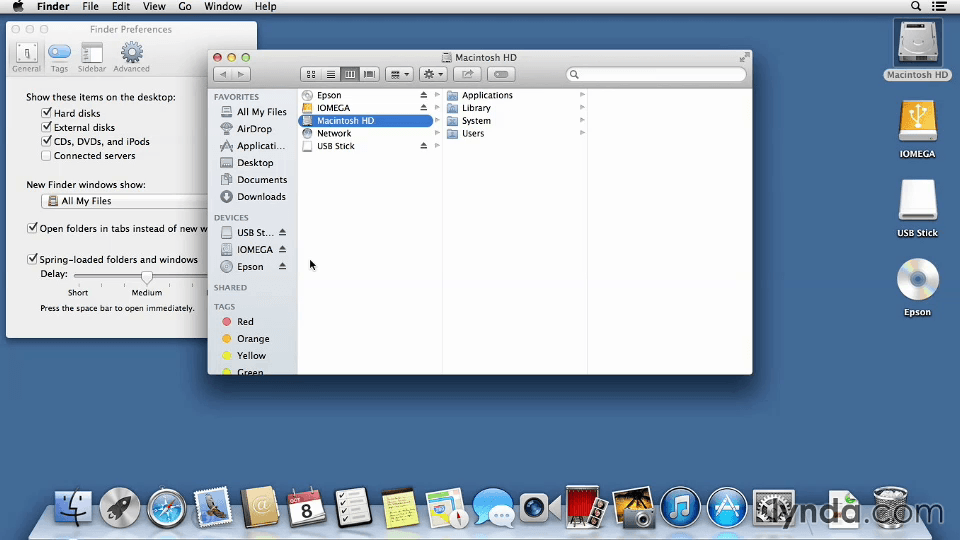
Task: Open Spotlight search in menu bar
Action: pyautogui.click(x=915, y=6)
